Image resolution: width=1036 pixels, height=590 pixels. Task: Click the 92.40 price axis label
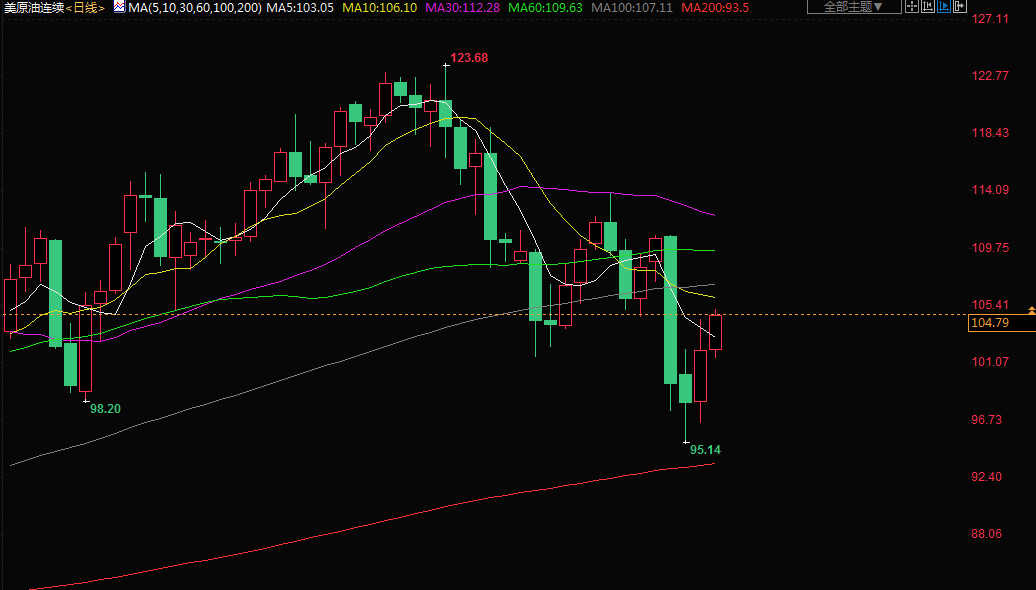[x=986, y=476]
